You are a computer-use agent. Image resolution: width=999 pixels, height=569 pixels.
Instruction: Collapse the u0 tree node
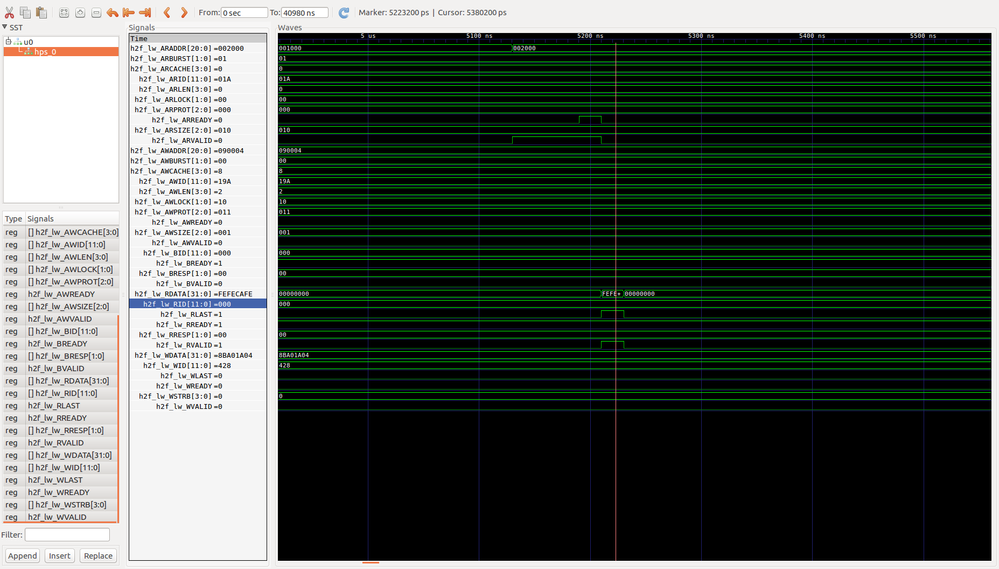point(9,42)
